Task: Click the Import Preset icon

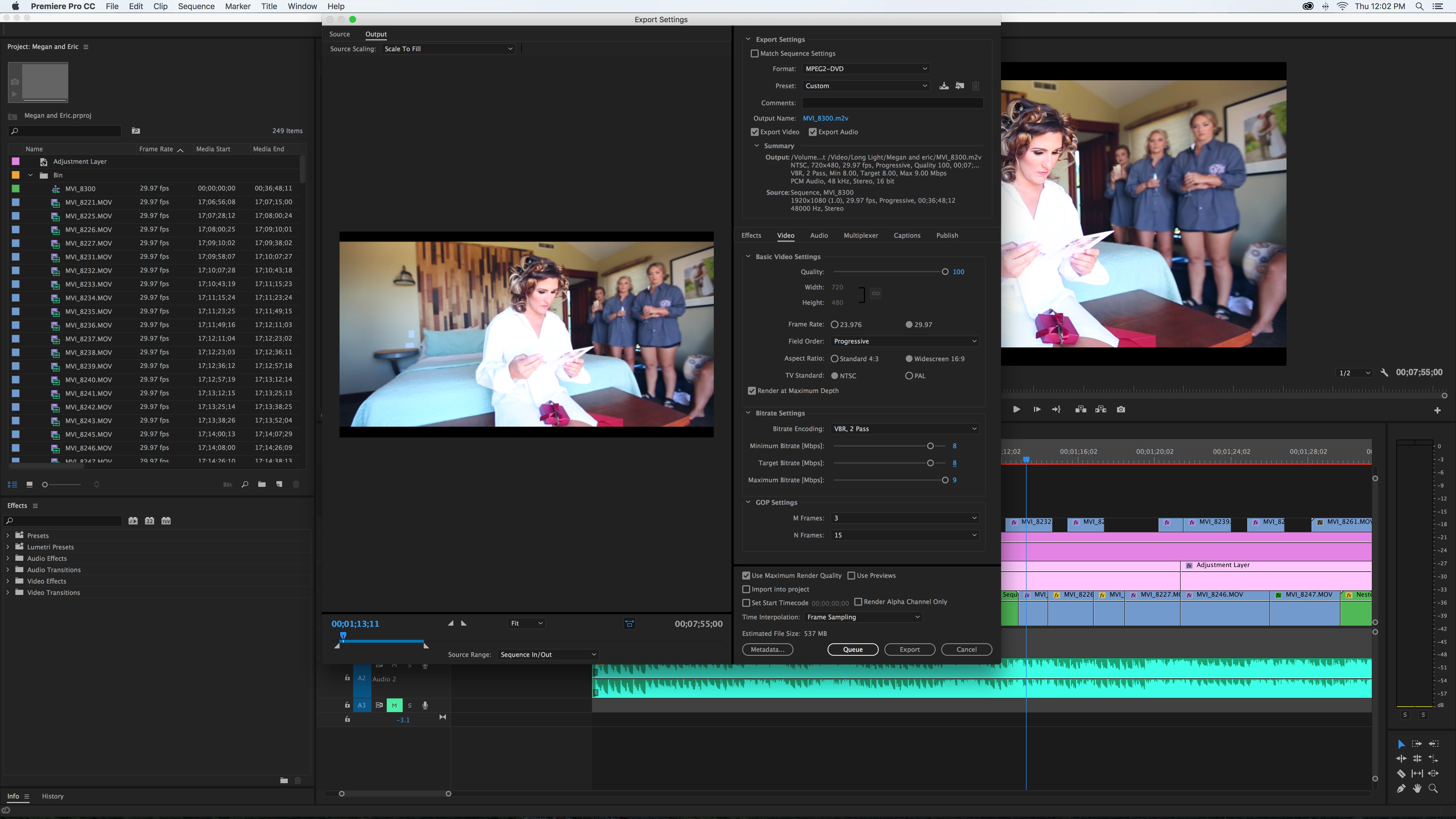Action: tap(960, 86)
